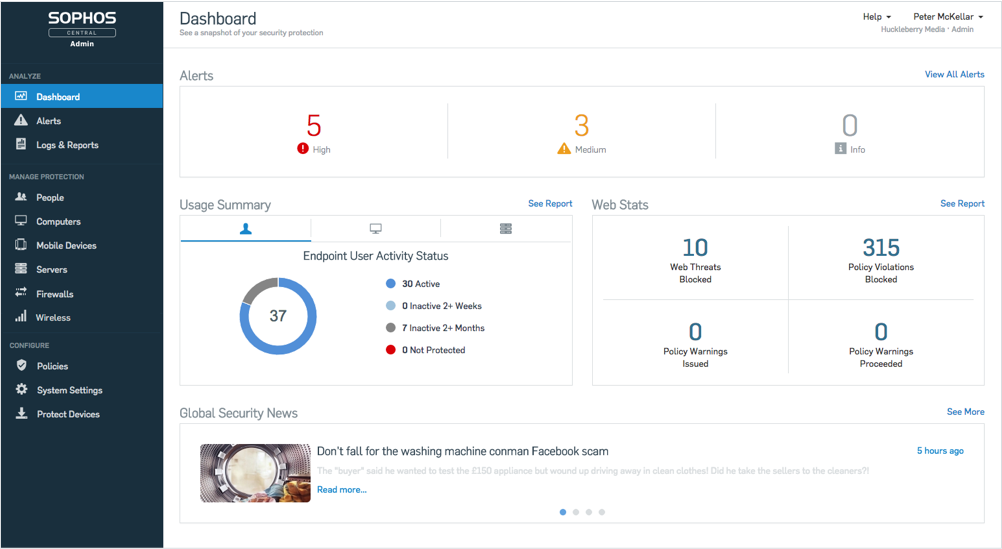The width and height of the screenshot is (1002, 549).
Task: Click the People icon in sidebar
Action: [21, 197]
